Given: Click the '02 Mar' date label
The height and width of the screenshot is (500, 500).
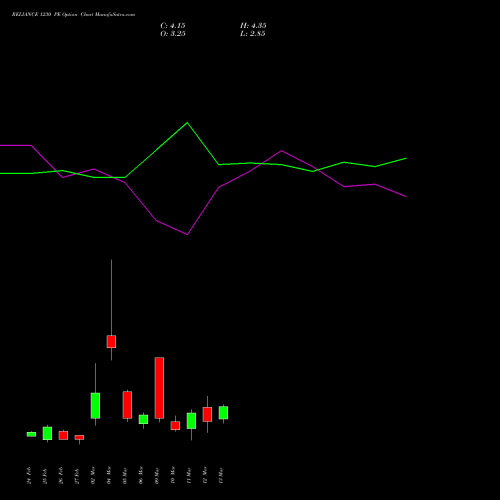Looking at the screenshot, I should pyautogui.click(x=93, y=475).
